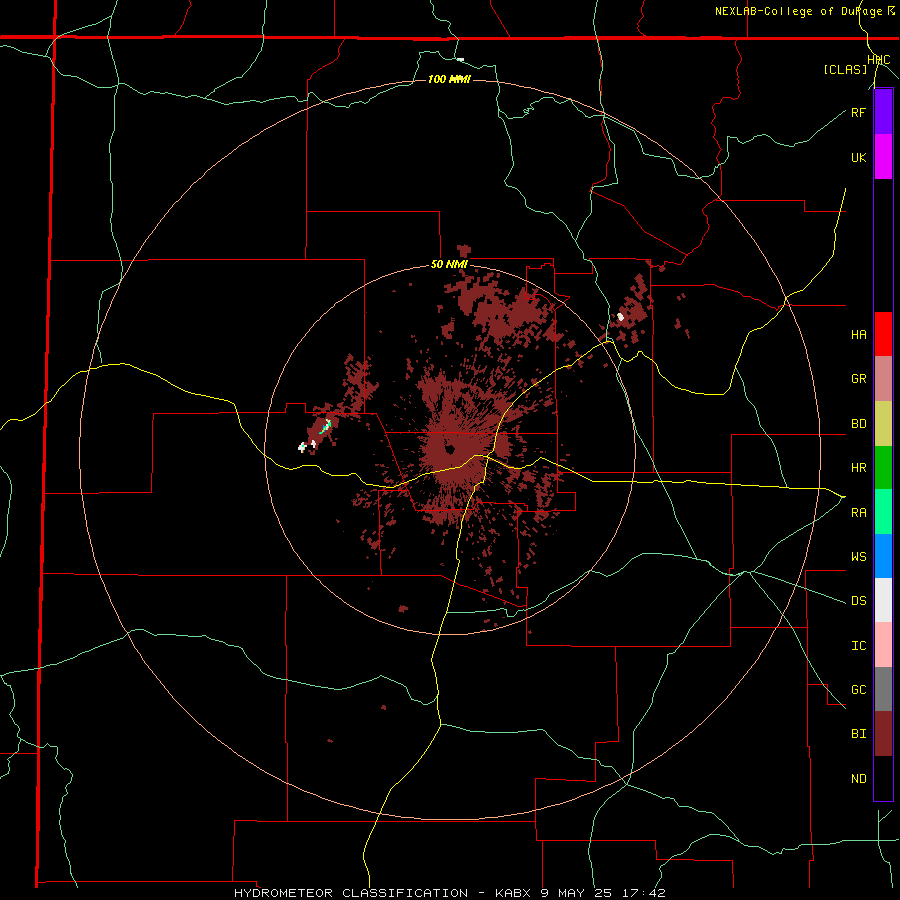
Task: Click the UK legend label
Action: click(858, 157)
